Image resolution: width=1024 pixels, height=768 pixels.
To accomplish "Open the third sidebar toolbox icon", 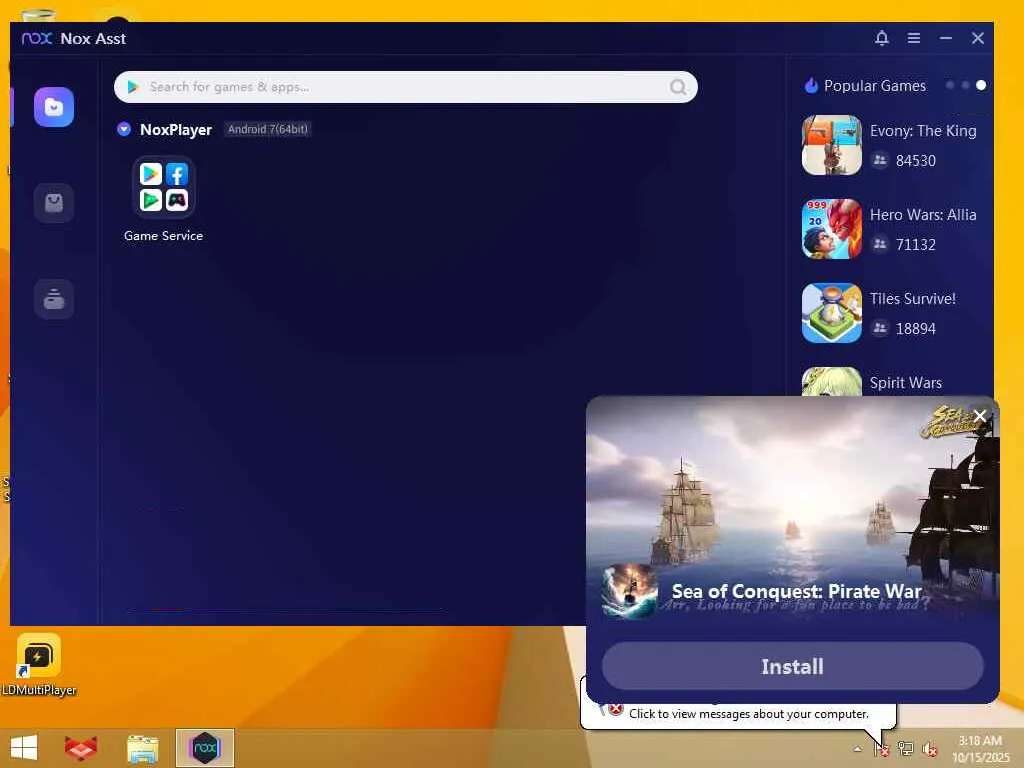I will click(x=54, y=299).
